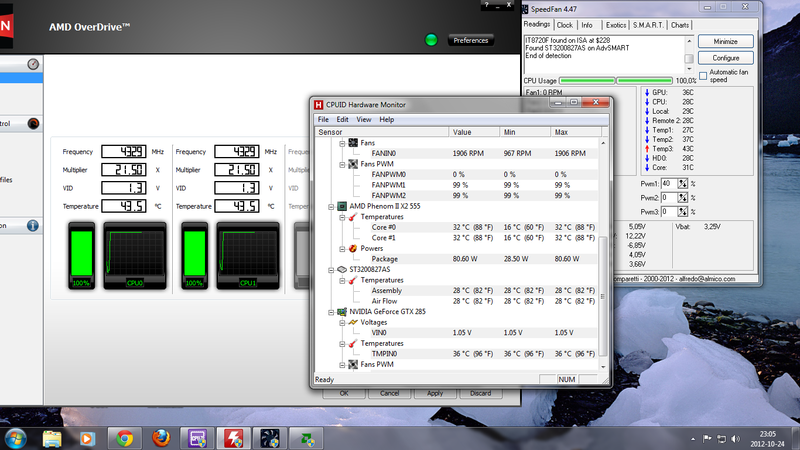Collapse the Powers node
Viewport: 800px width, 450px height.
click(x=342, y=249)
